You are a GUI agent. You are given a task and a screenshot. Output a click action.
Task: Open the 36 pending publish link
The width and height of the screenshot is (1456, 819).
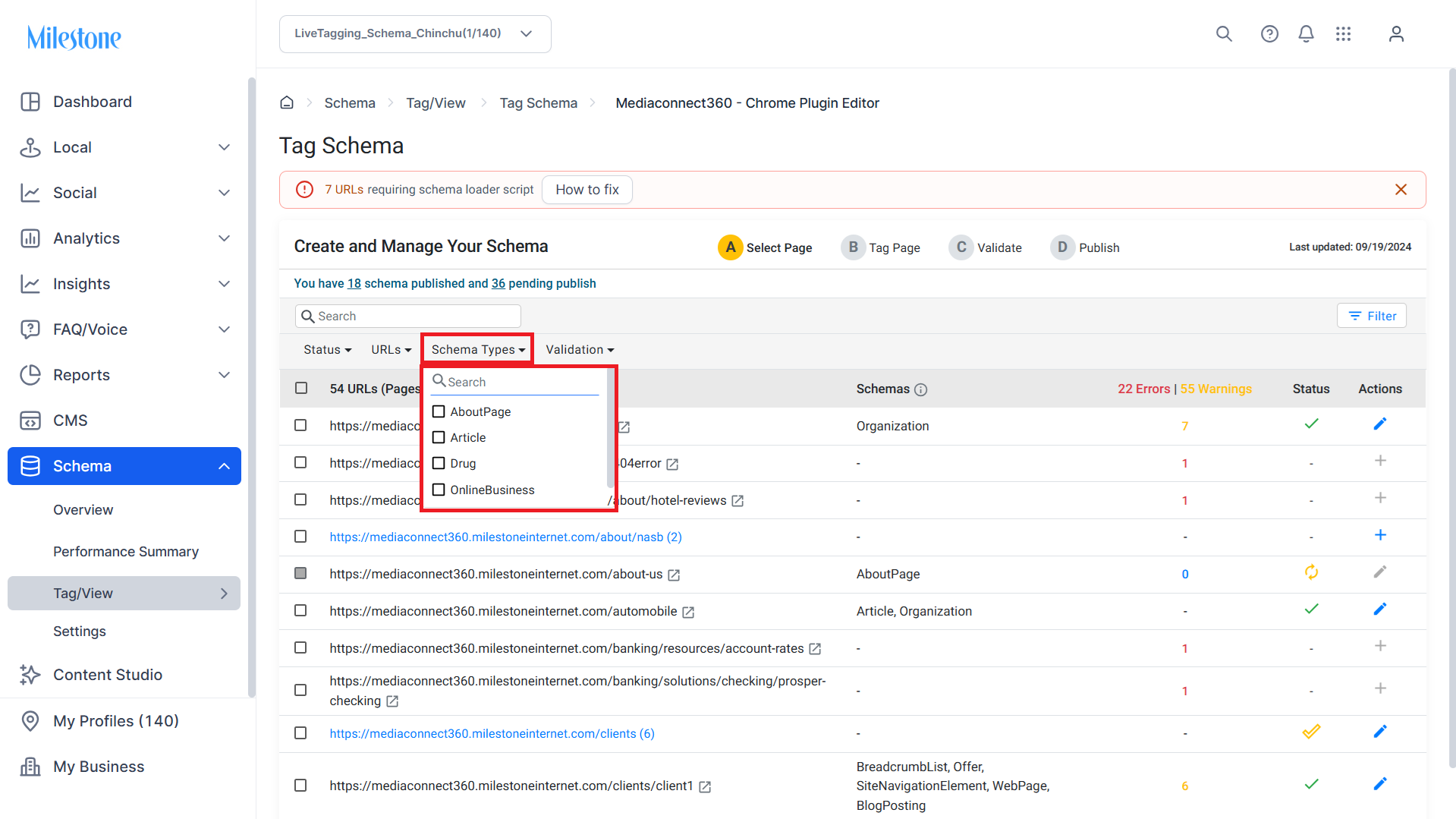pos(498,284)
